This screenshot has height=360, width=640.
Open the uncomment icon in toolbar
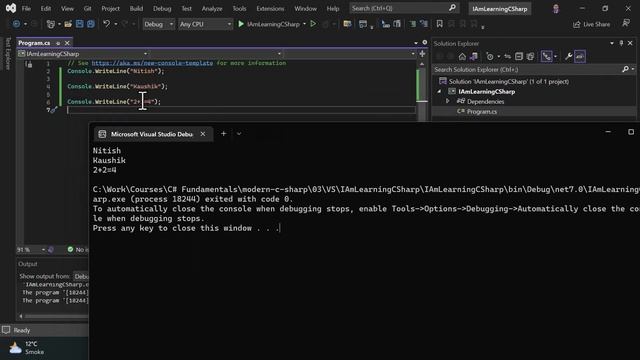[424, 24]
